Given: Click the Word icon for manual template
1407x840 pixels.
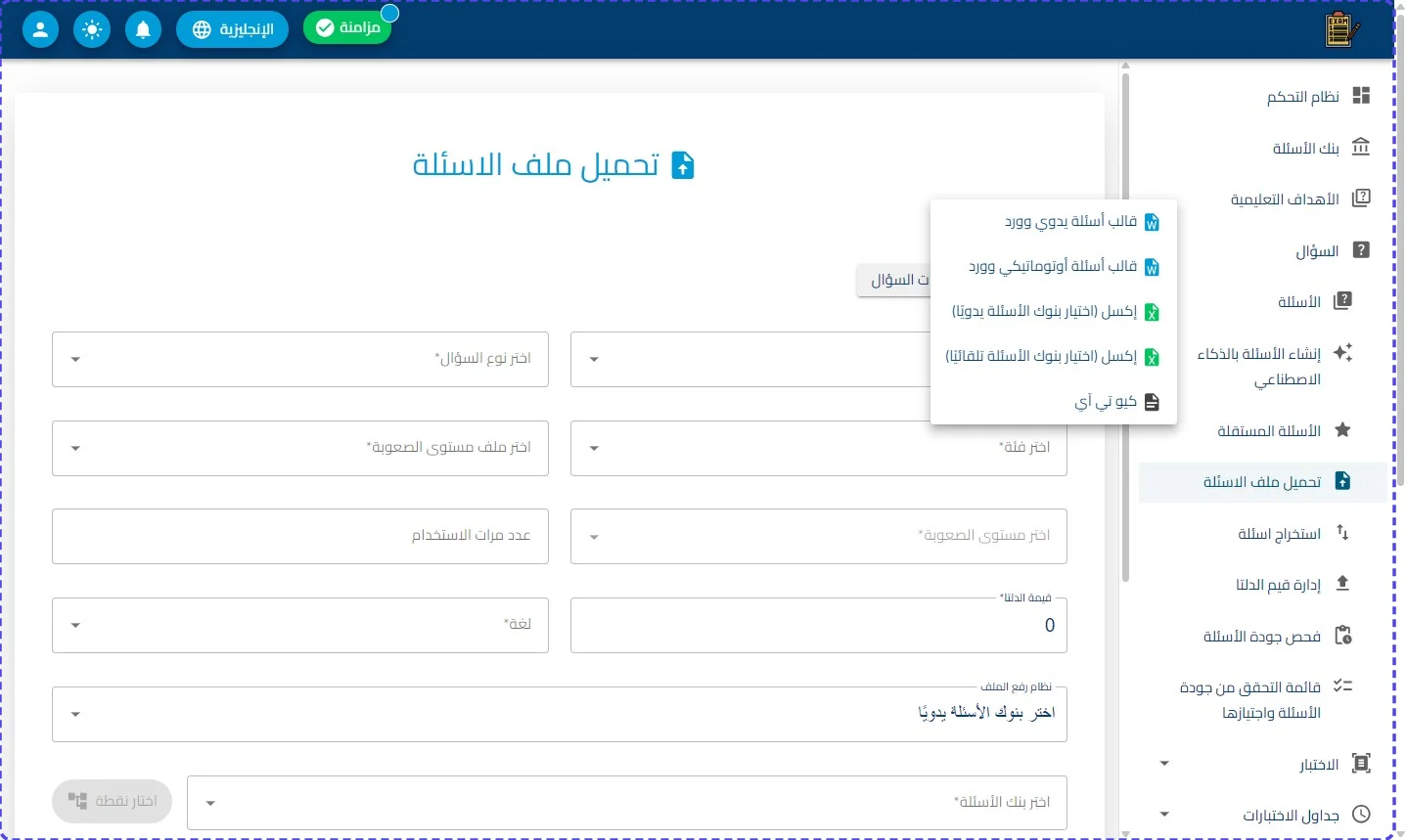Looking at the screenshot, I should pyautogui.click(x=1152, y=223).
